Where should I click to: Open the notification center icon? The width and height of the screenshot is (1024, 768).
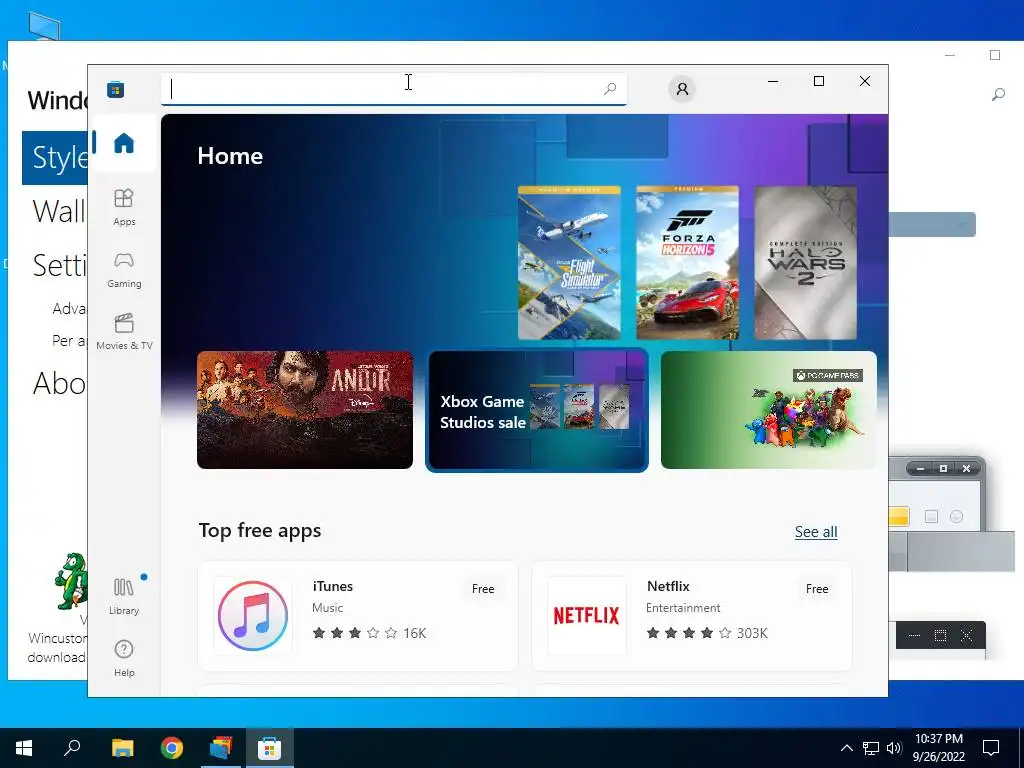[x=991, y=748]
